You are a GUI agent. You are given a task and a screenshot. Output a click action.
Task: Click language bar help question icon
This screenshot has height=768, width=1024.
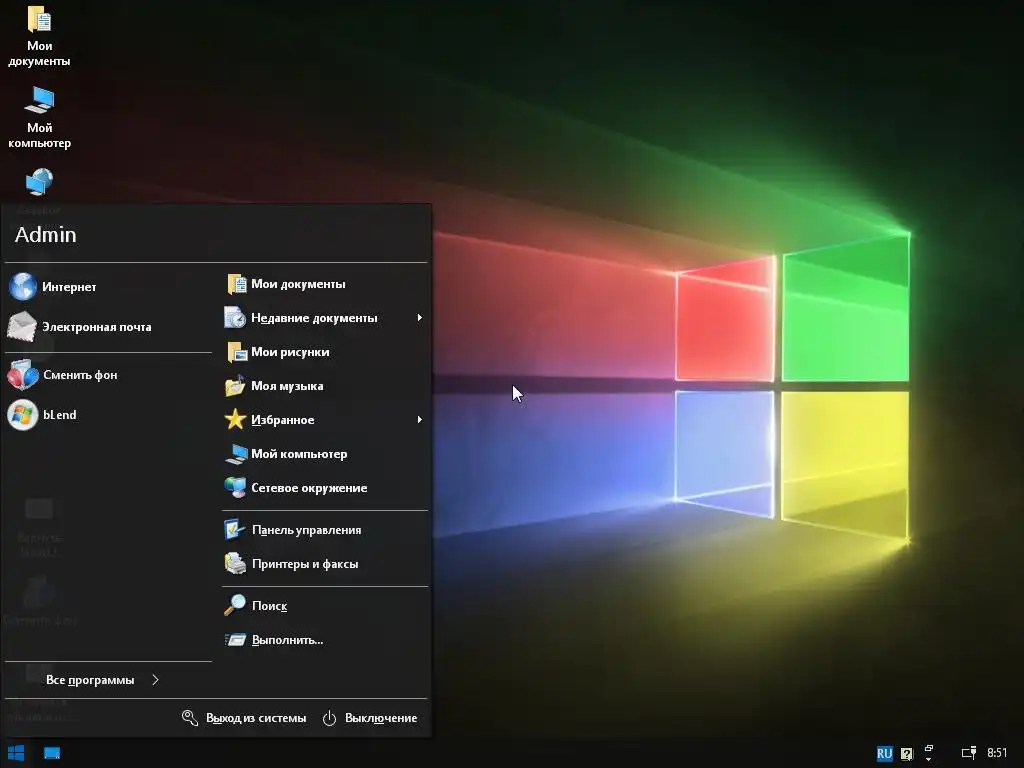pyautogui.click(x=906, y=754)
